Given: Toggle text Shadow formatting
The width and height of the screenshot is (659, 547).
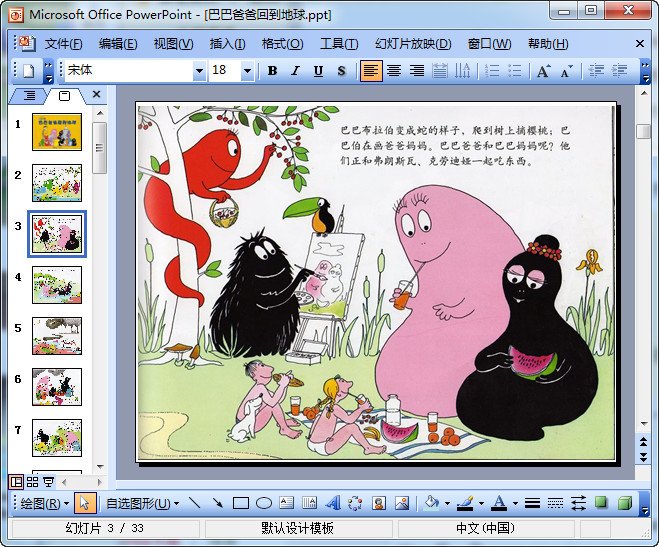Looking at the screenshot, I should [342, 71].
